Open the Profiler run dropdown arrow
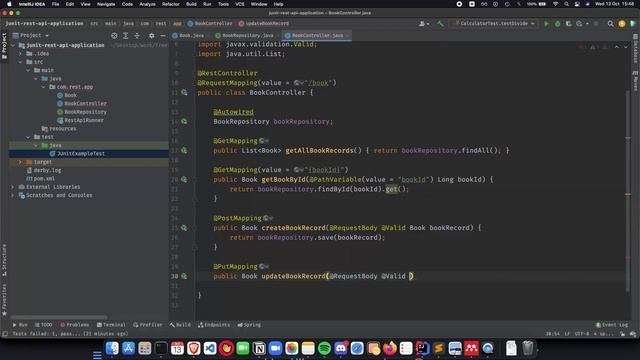This screenshot has width=640, height=360. click(x=587, y=24)
